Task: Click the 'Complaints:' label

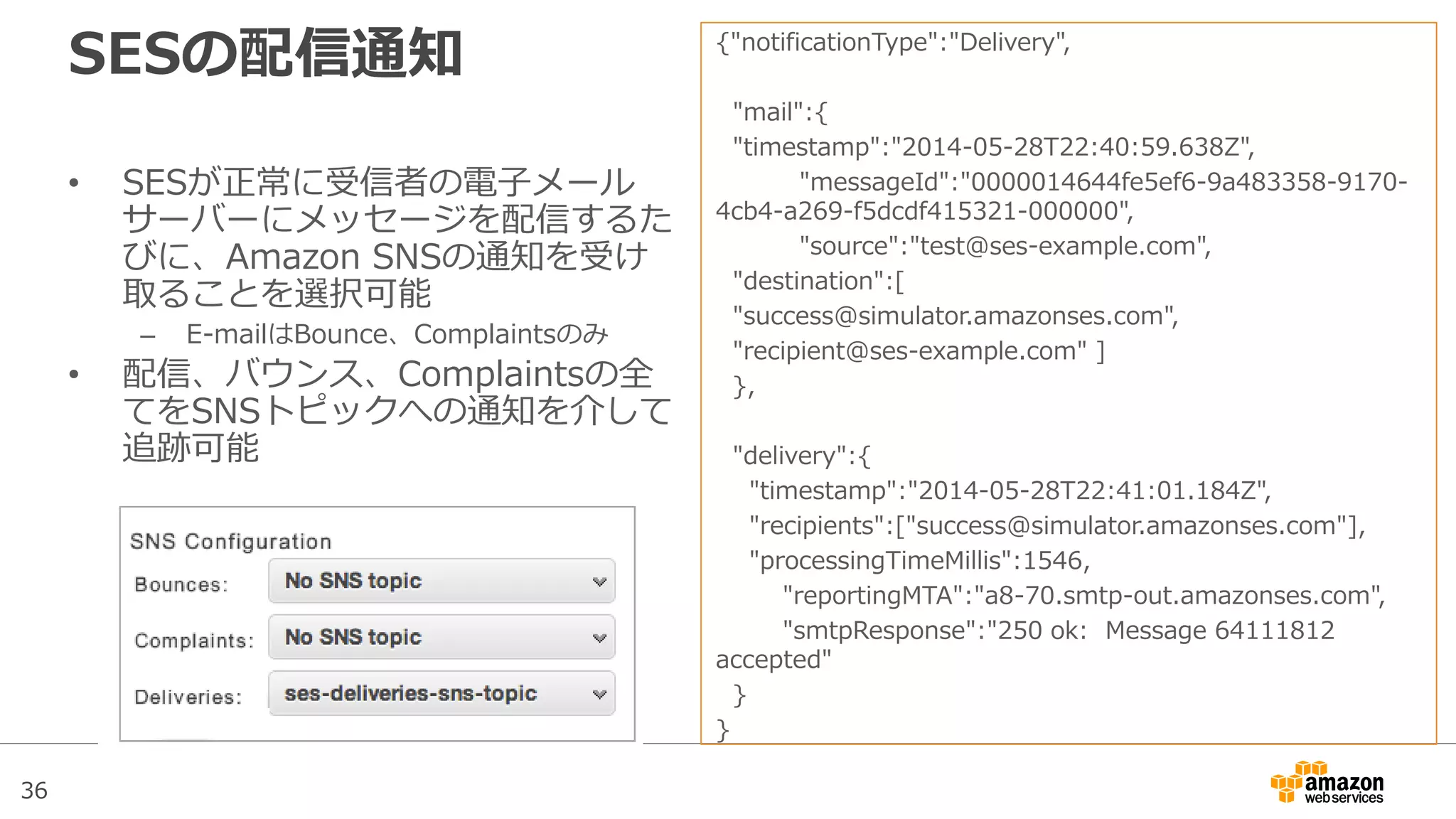Action: tap(194, 641)
